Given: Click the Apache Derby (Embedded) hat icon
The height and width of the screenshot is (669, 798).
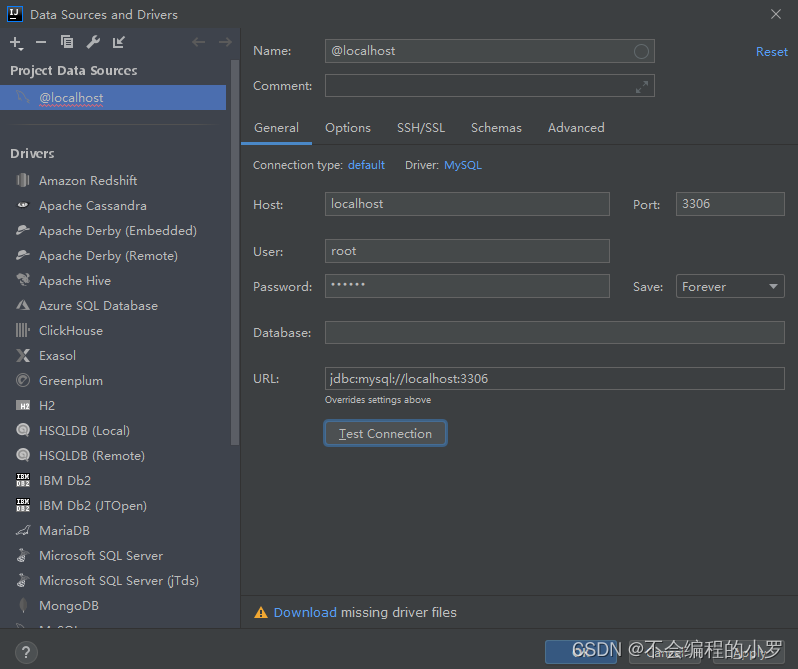Looking at the screenshot, I should tap(22, 230).
